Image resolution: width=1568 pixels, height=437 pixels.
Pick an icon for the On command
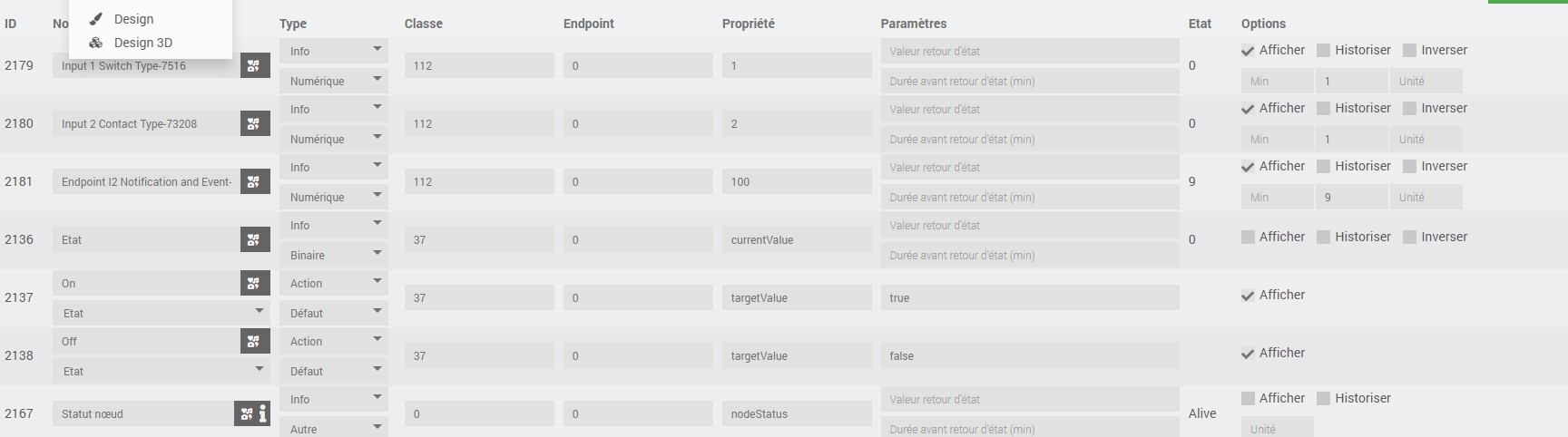click(254, 283)
